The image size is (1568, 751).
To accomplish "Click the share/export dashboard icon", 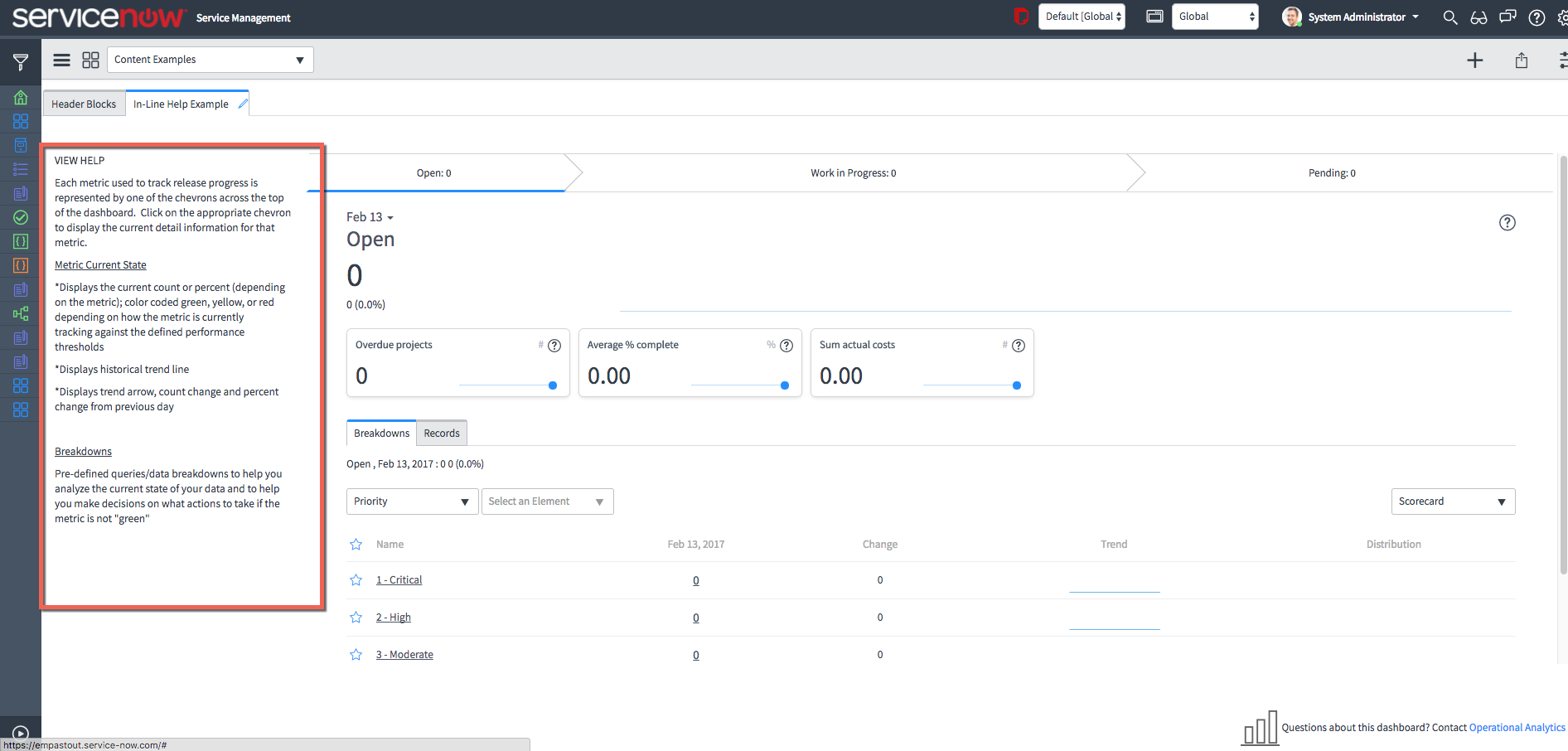I will pyautogui.click(x=1521, y=60).
